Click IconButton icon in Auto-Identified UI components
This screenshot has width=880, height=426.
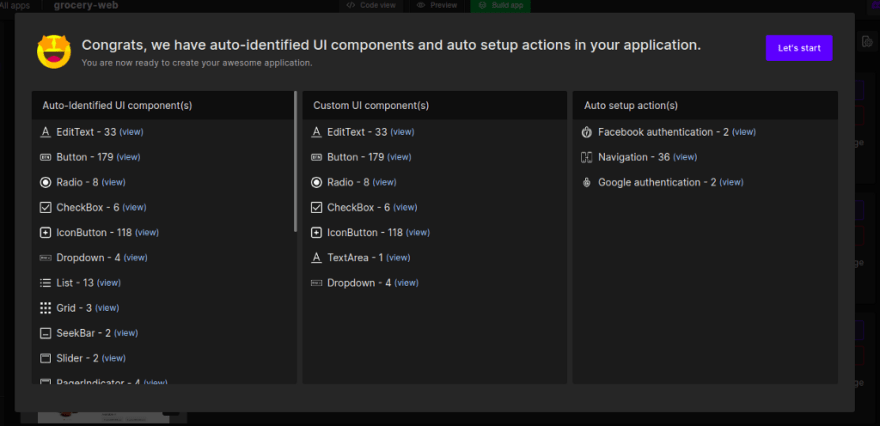[x=45, y=232]
